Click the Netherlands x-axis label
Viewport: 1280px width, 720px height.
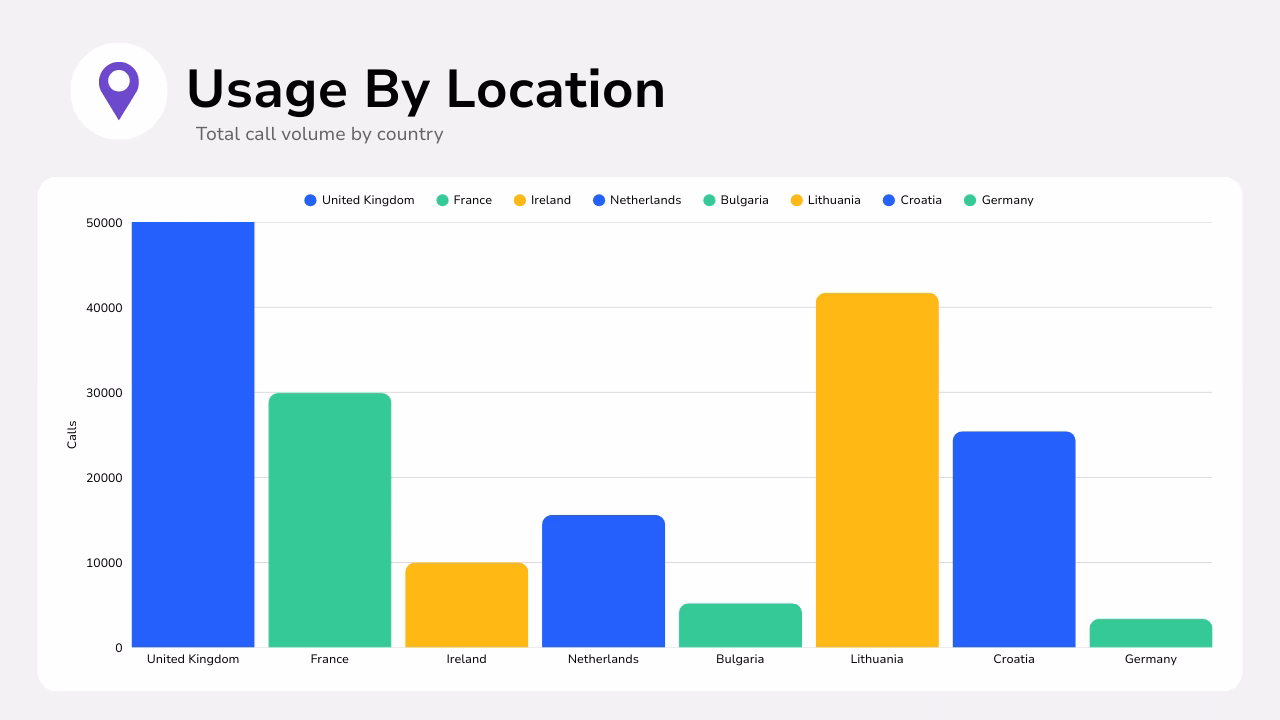point(603,659)
